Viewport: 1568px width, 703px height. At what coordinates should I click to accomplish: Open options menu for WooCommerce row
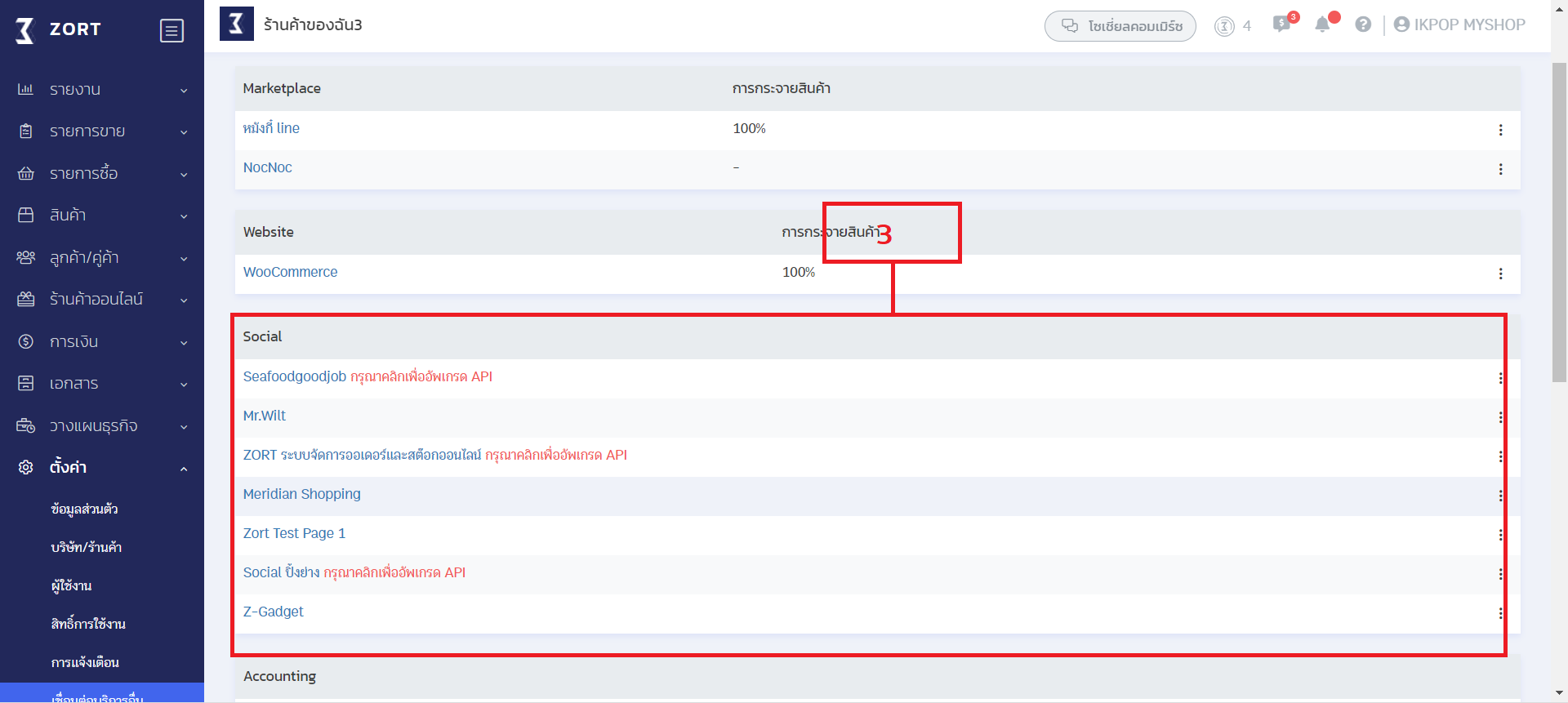1500,274
